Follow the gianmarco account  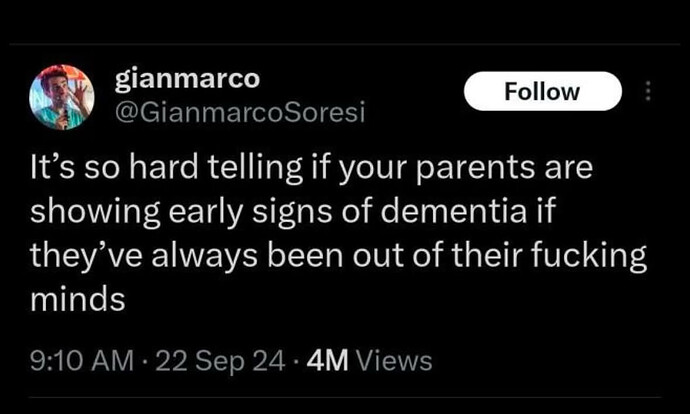(x=543, y=91)
